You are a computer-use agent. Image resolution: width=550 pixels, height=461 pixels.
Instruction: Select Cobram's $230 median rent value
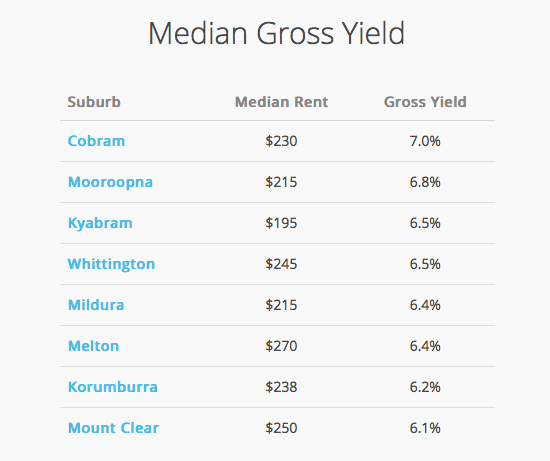pyautogui.click(x=281, y=141)
